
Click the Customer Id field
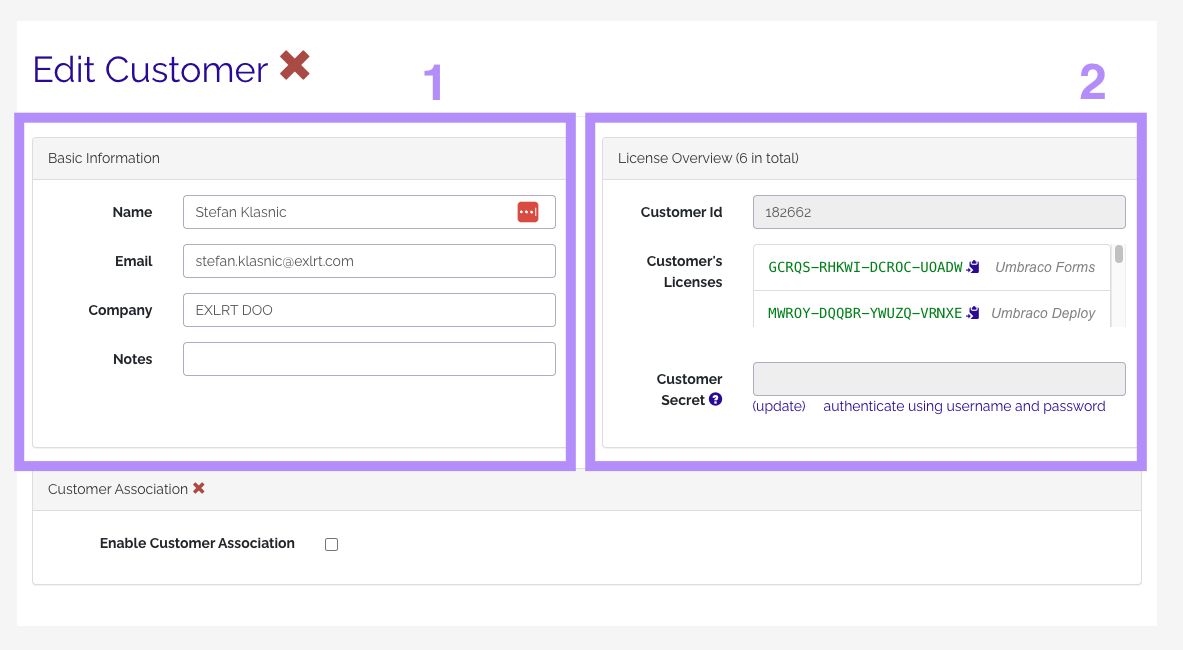click(938, 212)
